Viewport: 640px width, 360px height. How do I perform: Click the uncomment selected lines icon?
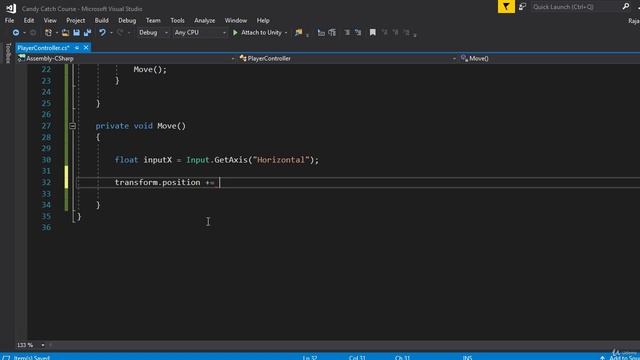tap(358, 33)
